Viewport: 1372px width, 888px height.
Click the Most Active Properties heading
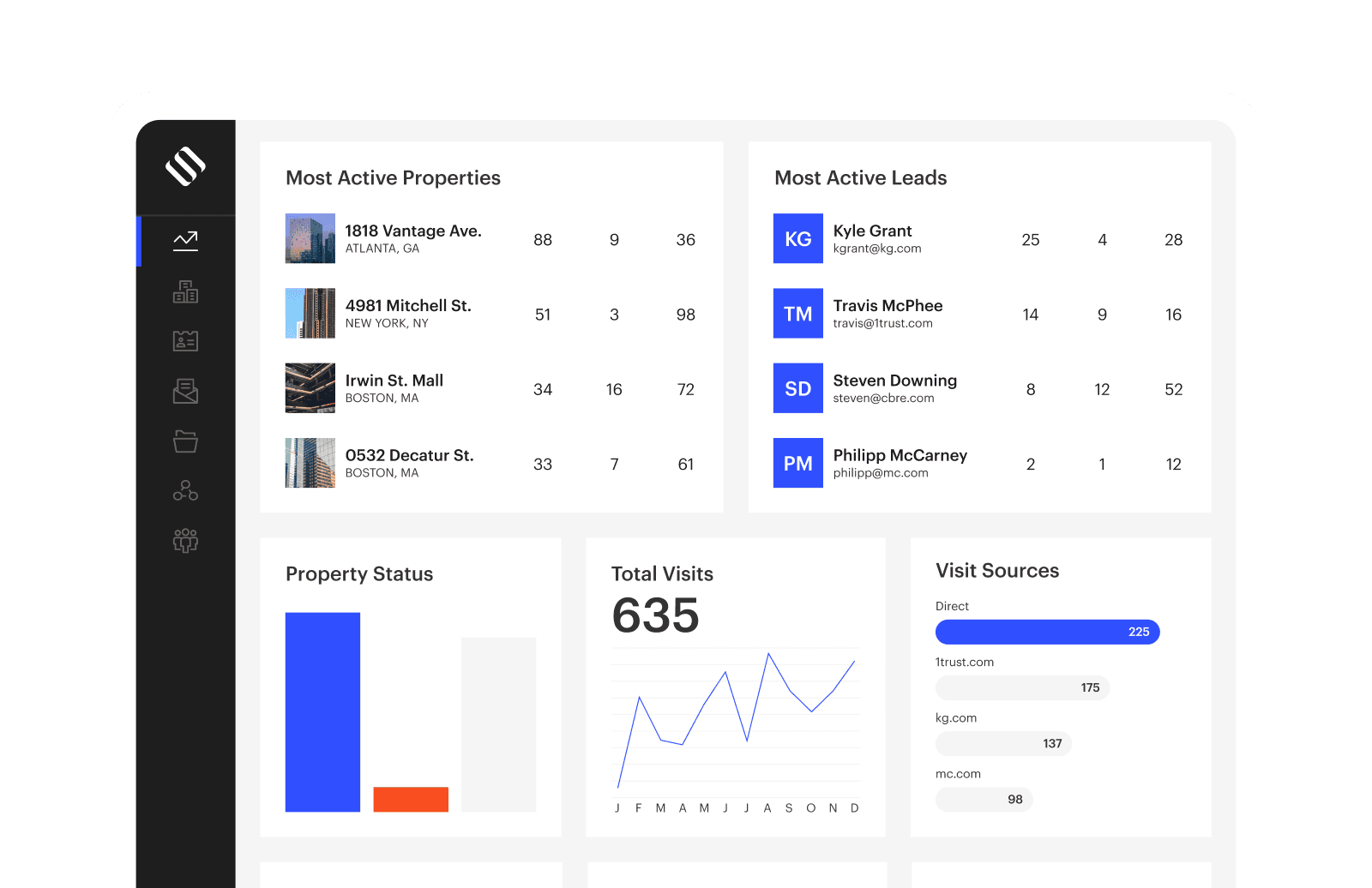point(393,177)
